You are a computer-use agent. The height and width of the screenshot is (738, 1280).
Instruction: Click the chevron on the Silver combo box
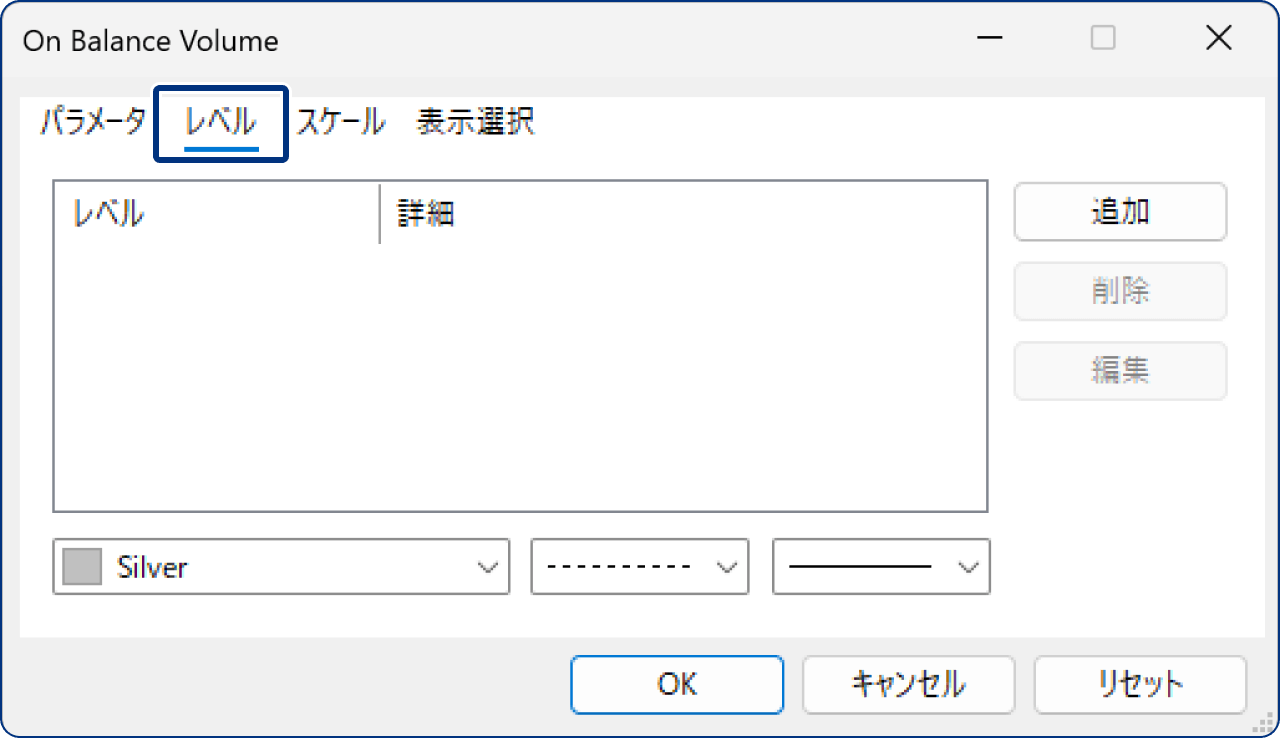[489, 566]
